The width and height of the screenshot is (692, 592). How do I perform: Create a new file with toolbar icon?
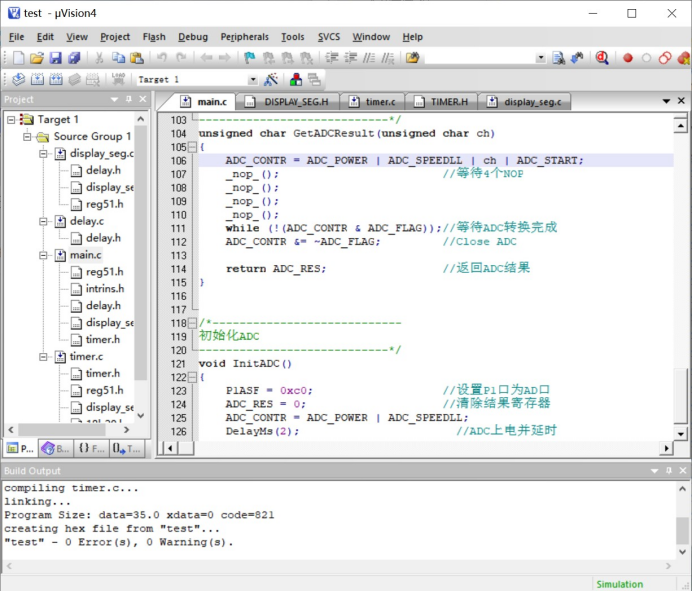point(19,58)
